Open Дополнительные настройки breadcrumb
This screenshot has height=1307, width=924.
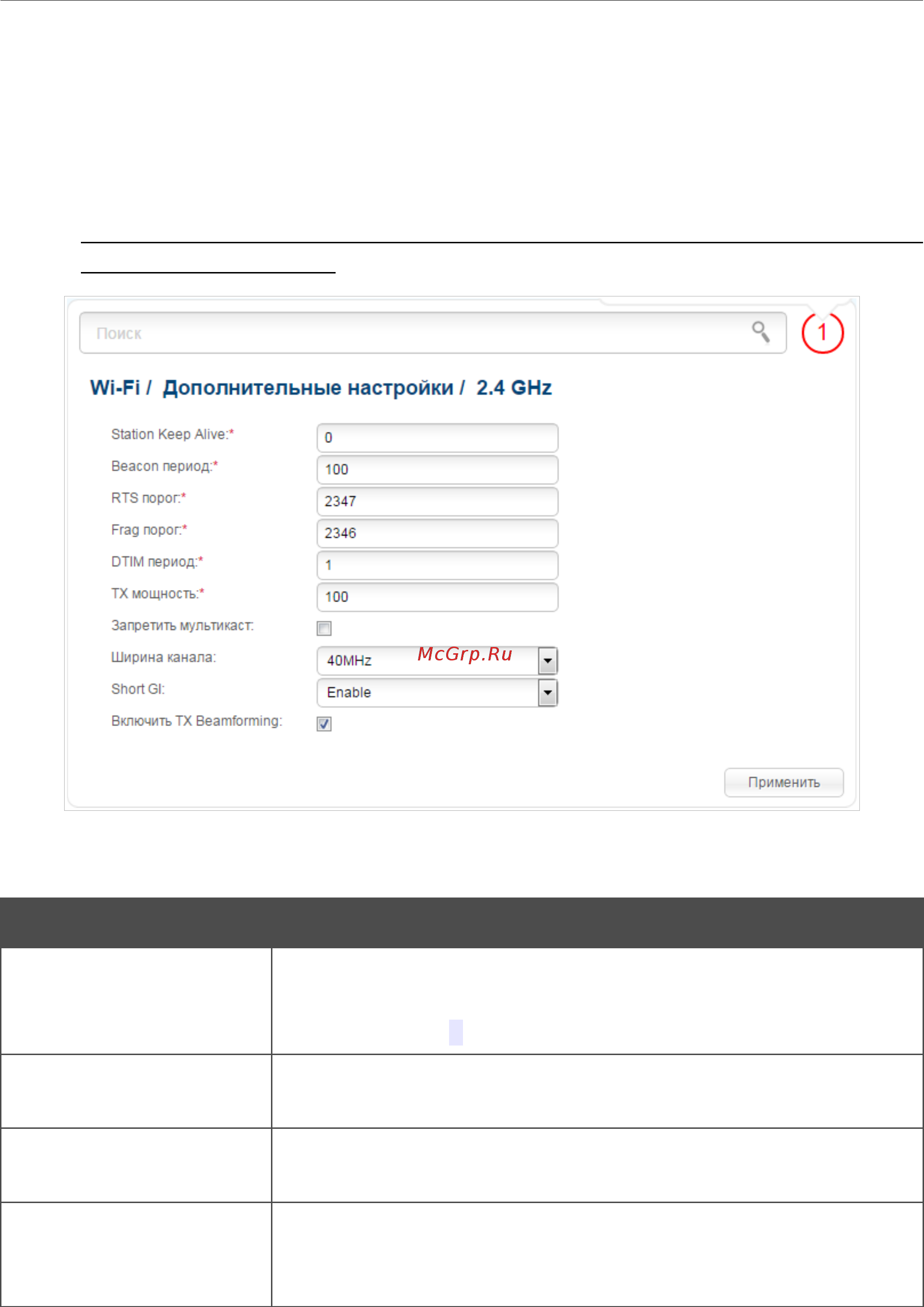coord(308,388)
